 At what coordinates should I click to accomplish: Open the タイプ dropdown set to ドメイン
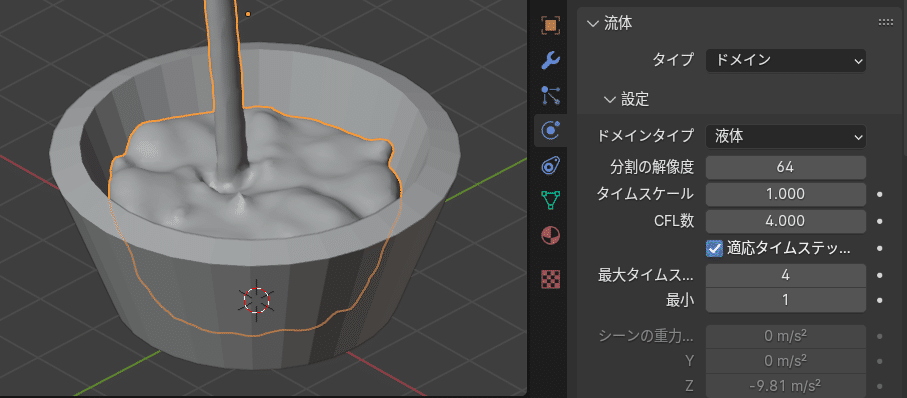pos(786,60)
